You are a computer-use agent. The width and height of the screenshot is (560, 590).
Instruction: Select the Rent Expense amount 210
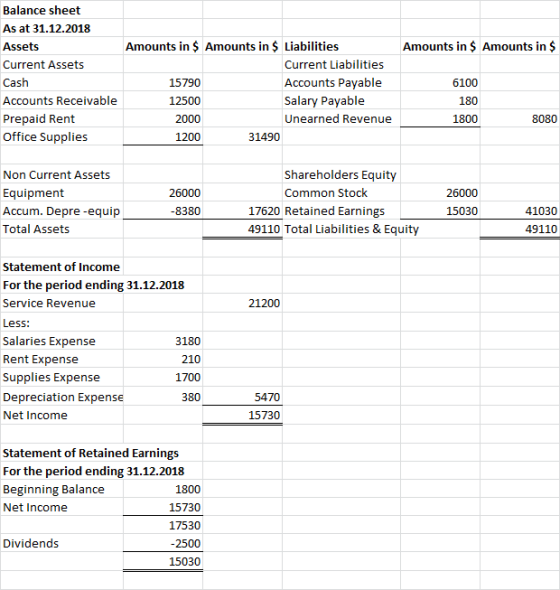coord(191,359)
